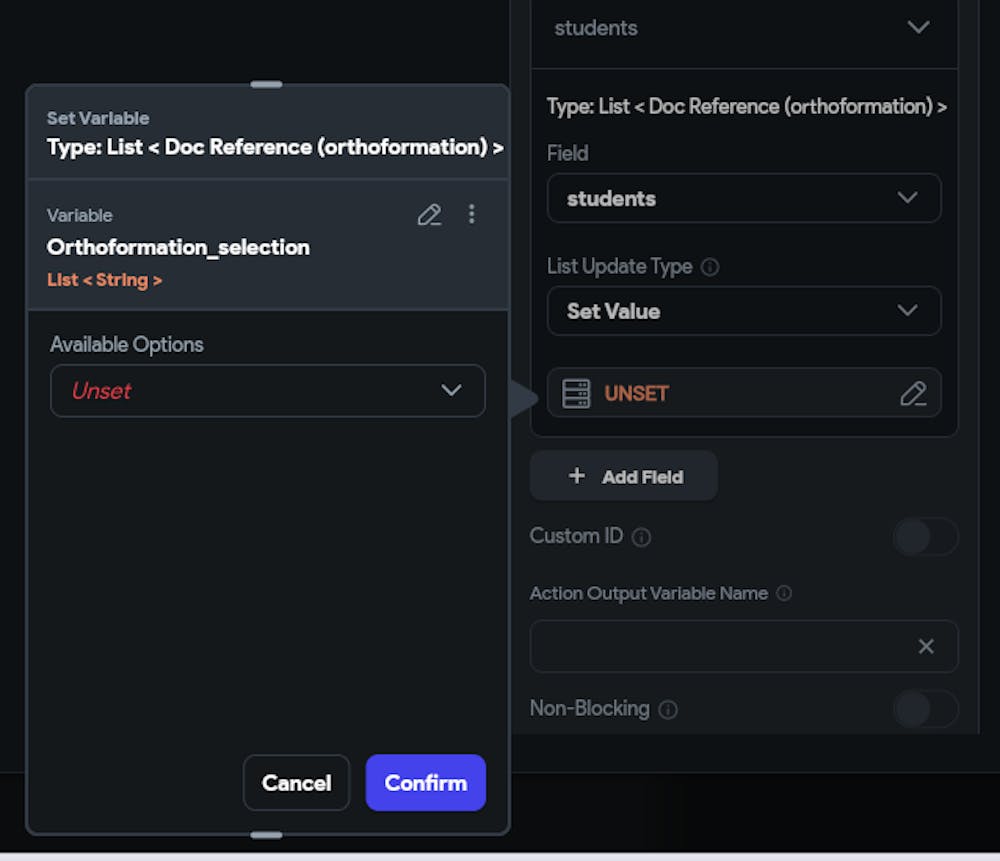Click the database icon beside UNSET
Viewport: 1000px width, 861px height.
[576, 394]
